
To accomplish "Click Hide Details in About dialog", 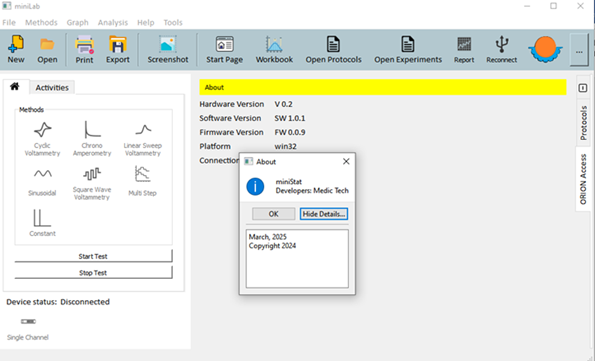I will click(324, 214).
